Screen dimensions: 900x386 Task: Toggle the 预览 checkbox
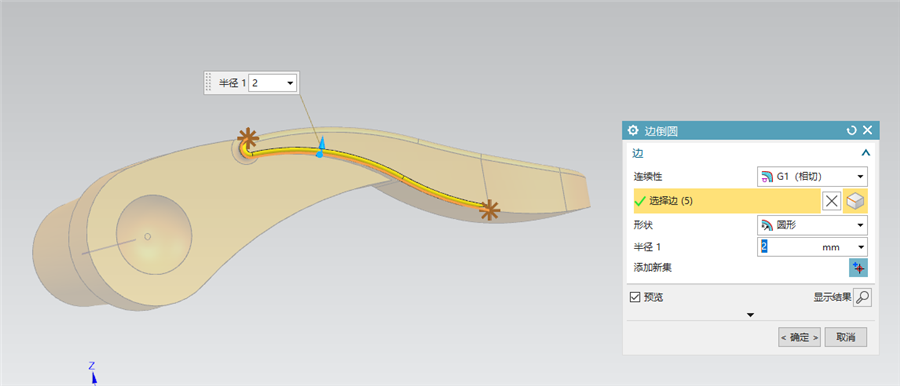[635, 297]
